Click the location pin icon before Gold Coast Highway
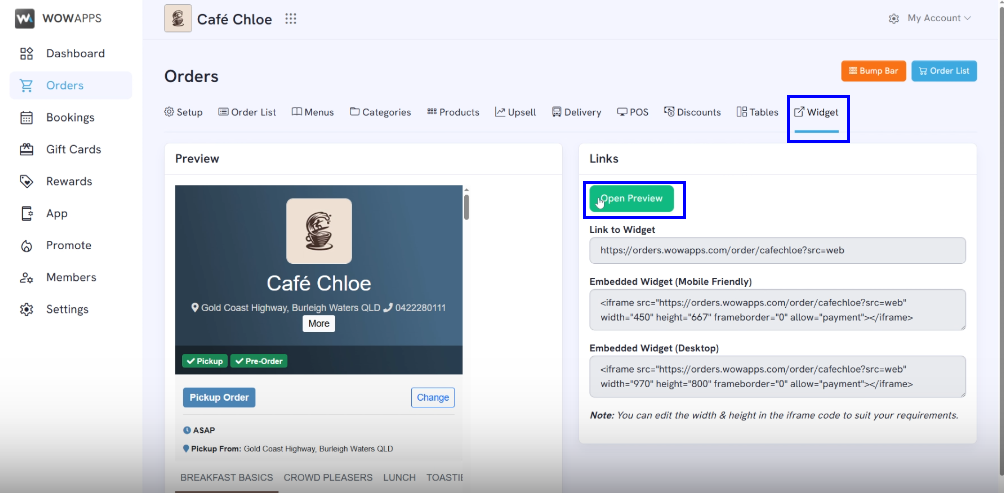This screenshot has width=1004, height=493. [x=195, y=307]
